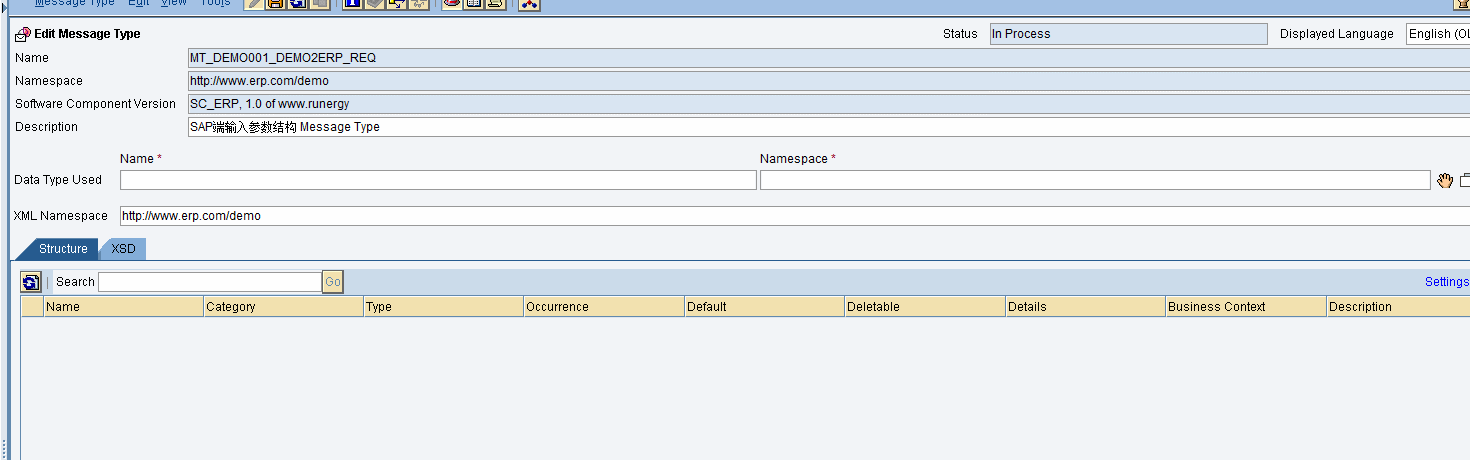Click the Edit Message Type envelope icon
Image resolution: width=1470 pixels, height=460 pixels.
click(22, 34)
